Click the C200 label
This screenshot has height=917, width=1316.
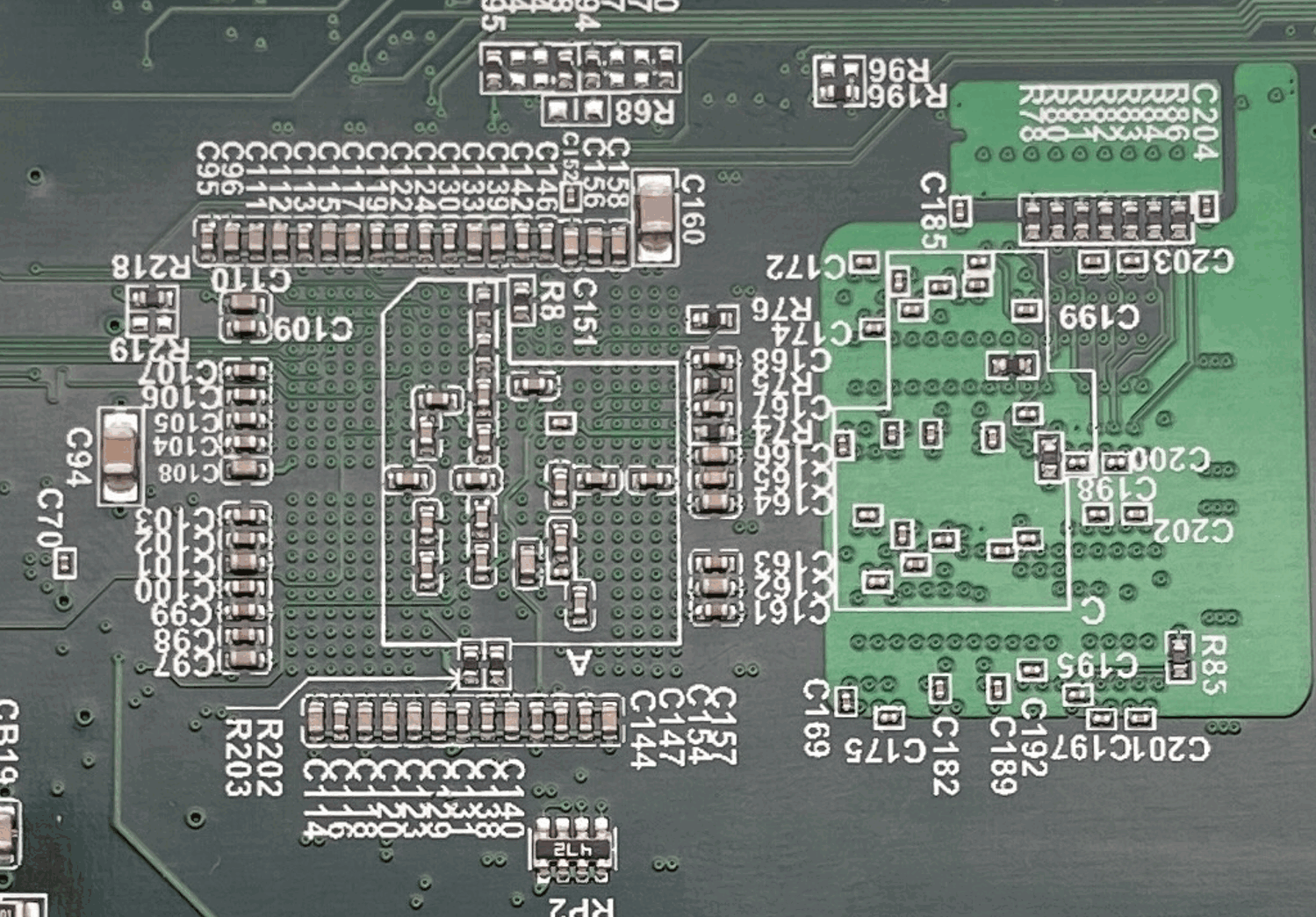coord(1169,458)
